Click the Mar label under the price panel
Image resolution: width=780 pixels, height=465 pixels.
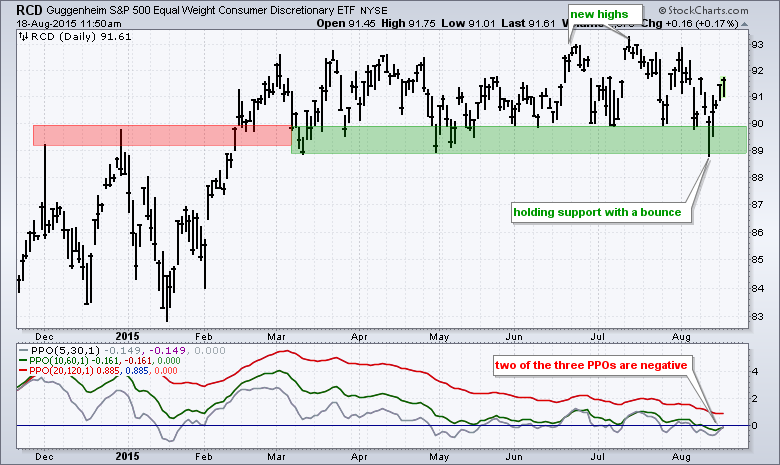pyautogui.click(x=276, y=337)
